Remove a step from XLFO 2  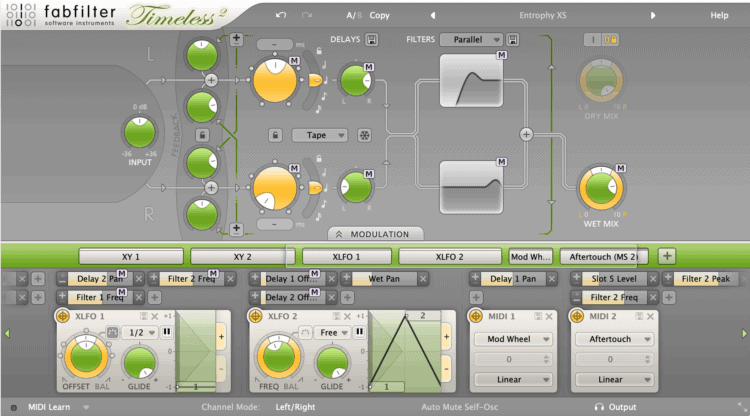[446, 369]
